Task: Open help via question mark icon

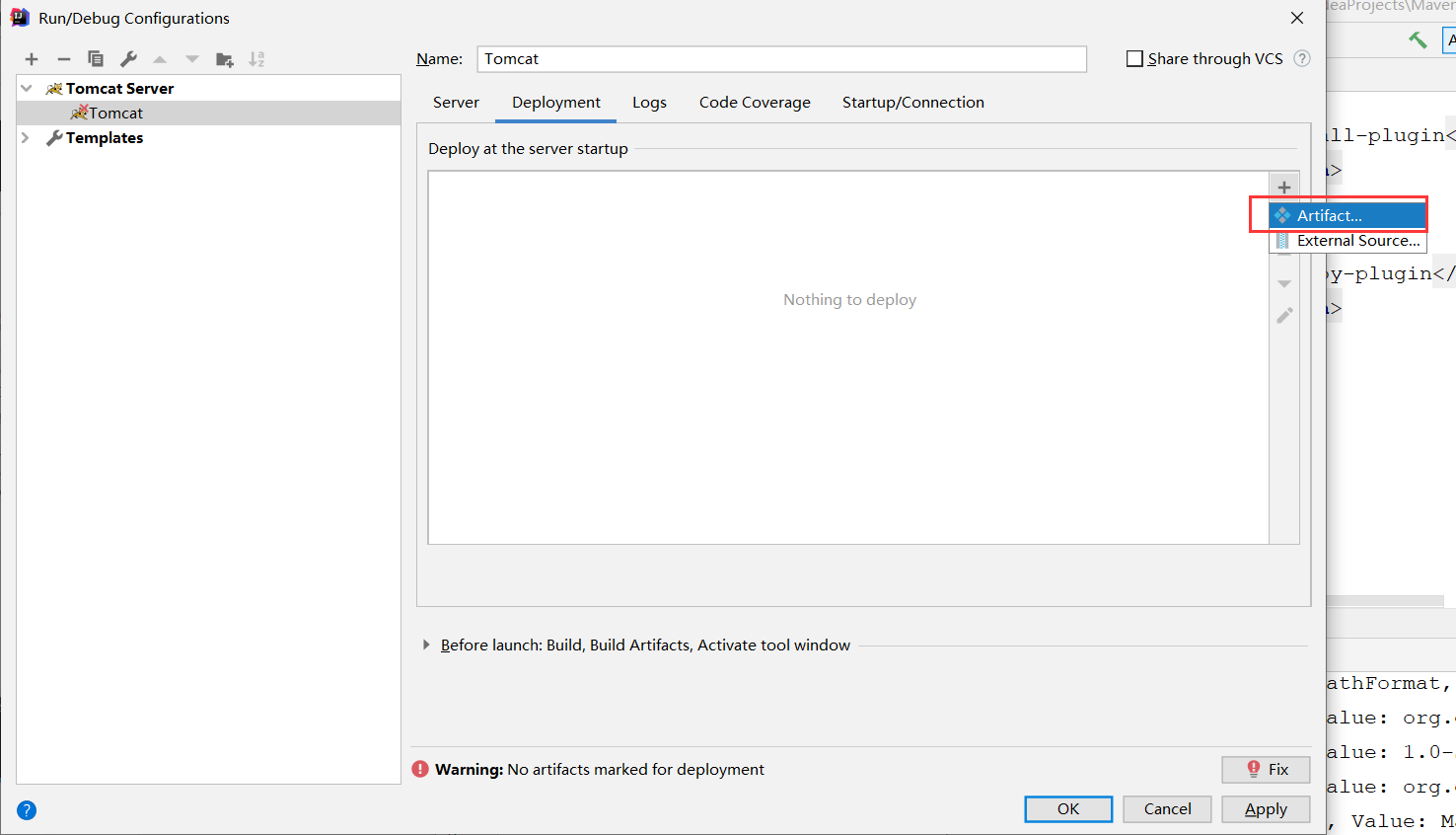Action: tap(27, 810)
